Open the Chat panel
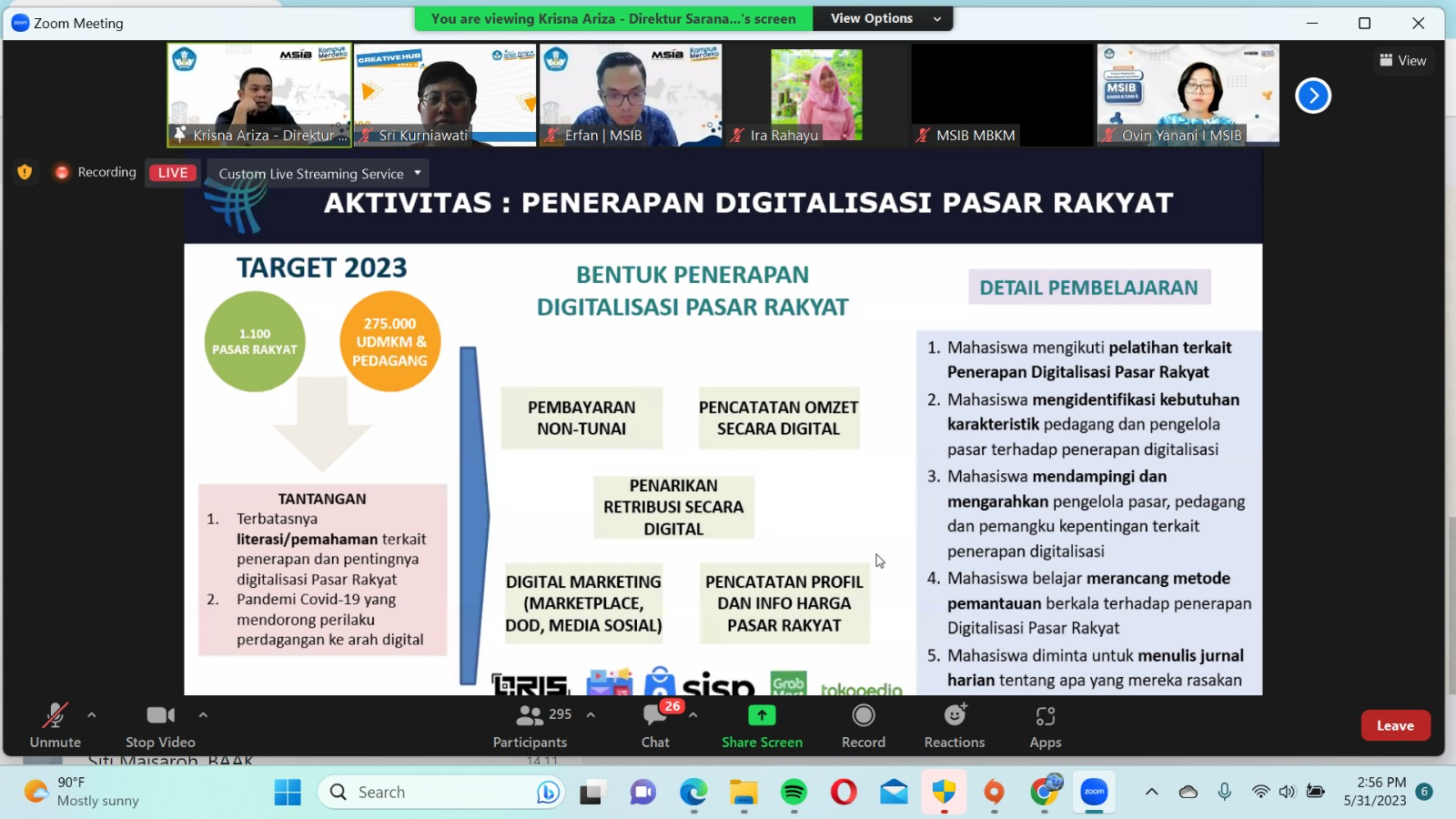 coord(655,726)
